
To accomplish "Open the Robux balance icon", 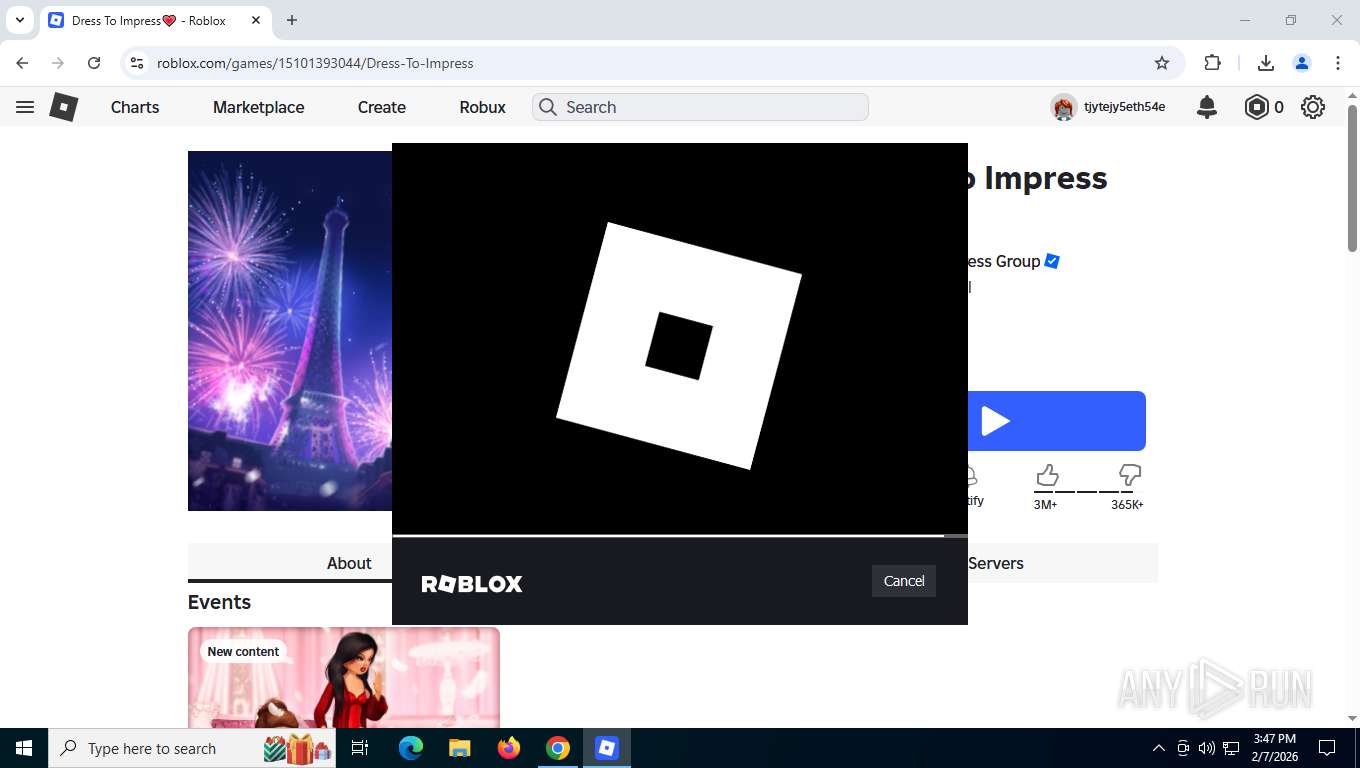I will 1256,107.
